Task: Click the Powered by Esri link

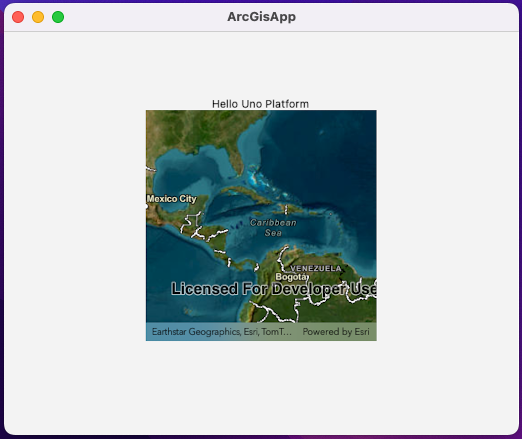Action: coord(336,332)
